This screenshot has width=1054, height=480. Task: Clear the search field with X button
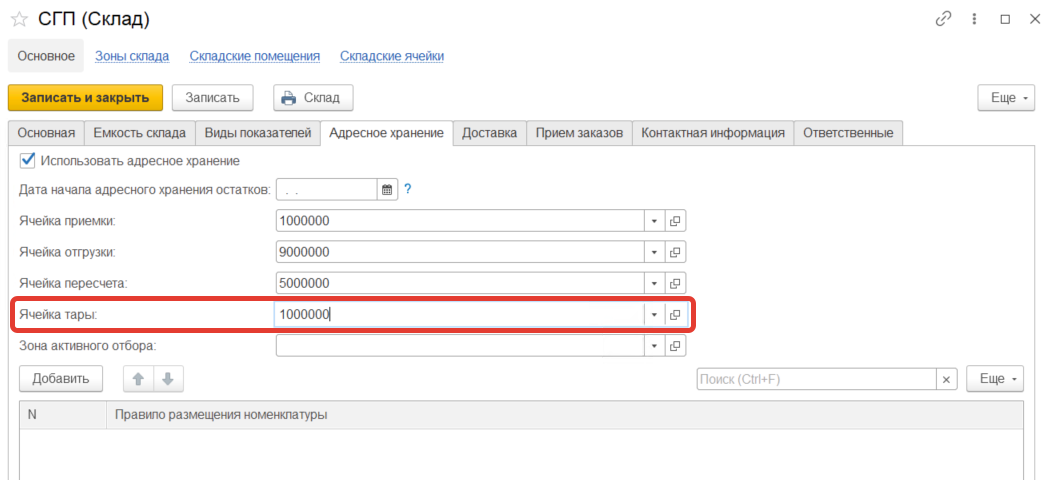946,380
